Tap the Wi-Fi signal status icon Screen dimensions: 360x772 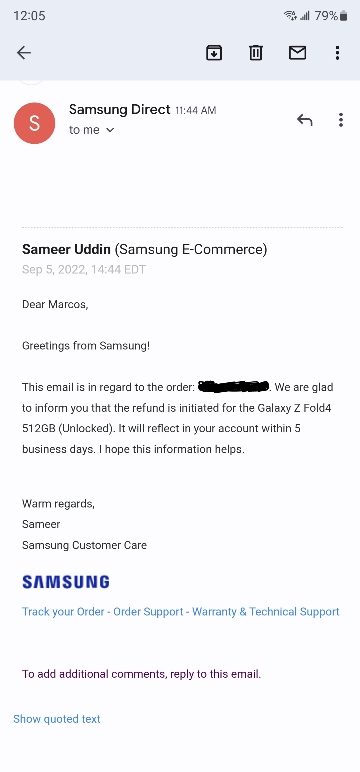291,16
